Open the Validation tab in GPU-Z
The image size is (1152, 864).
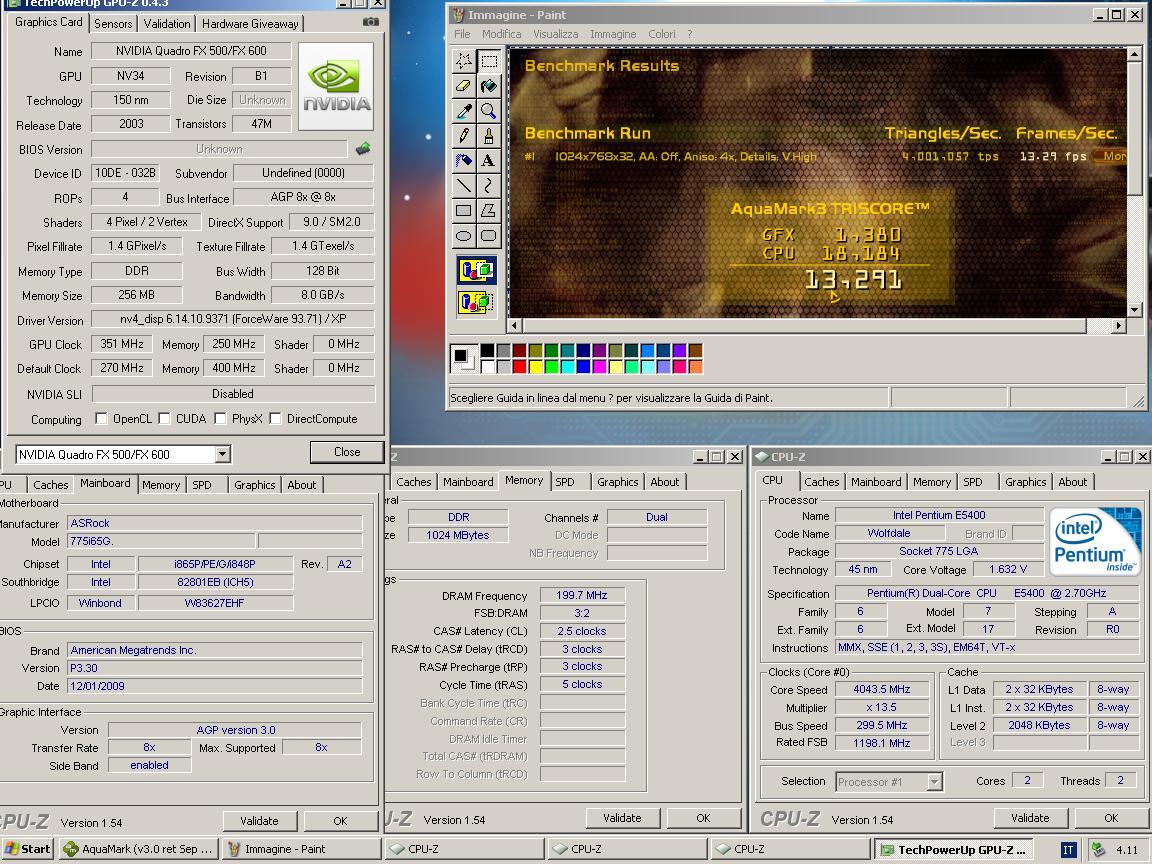(167, 24)
